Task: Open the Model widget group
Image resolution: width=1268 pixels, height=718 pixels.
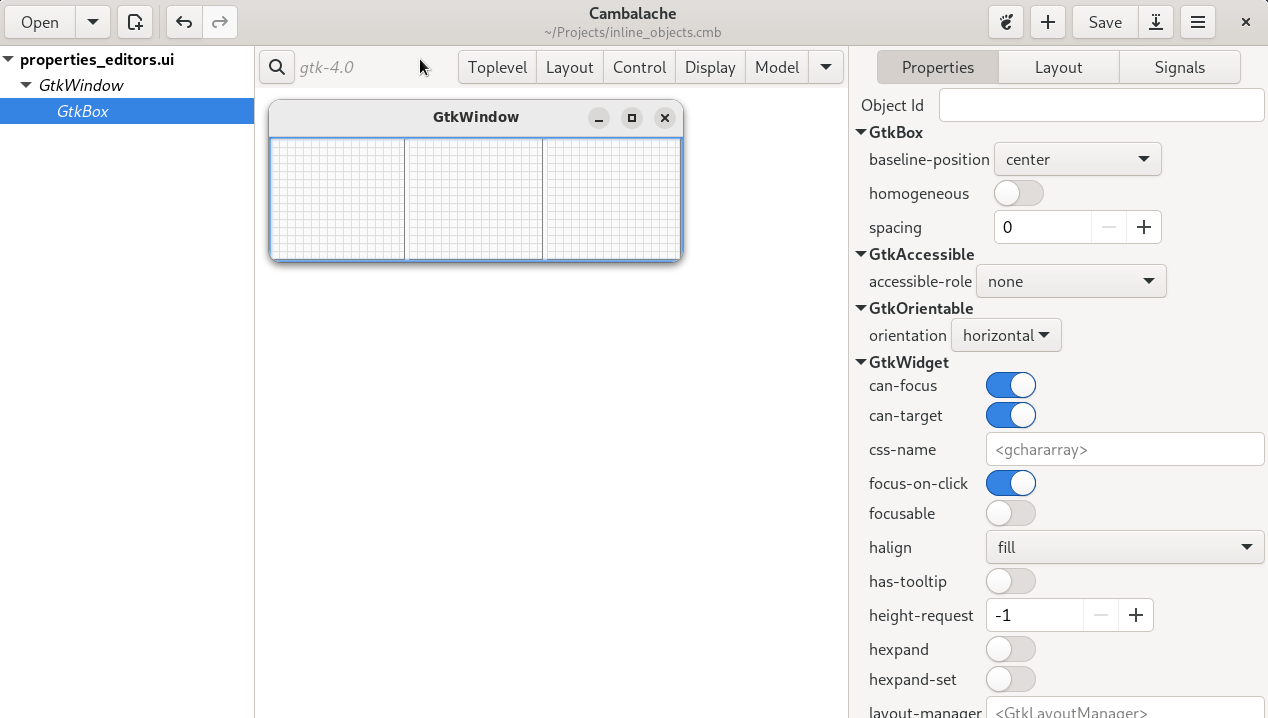Action: pyautogui.click(x=777, y=67)
